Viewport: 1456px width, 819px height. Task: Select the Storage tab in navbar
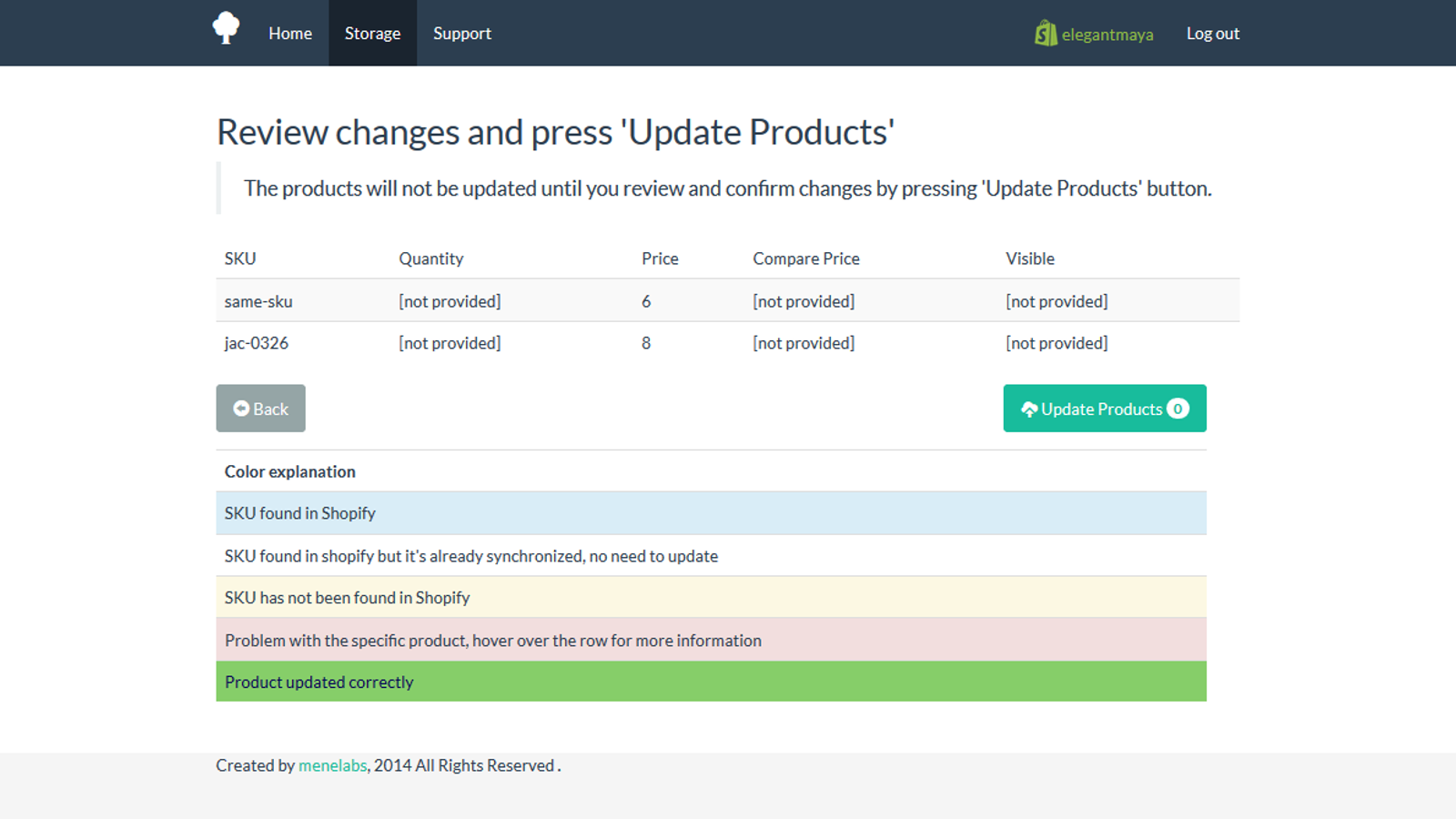click(372, 34)
